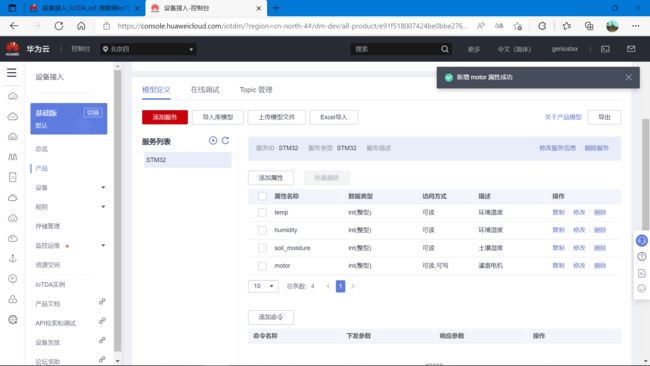
Task: Click 删除服务 link
Action: (597, 148)
